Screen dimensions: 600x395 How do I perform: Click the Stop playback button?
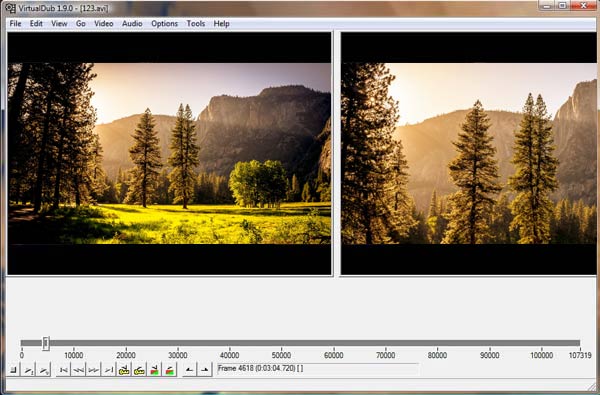[x=14, y=370]
